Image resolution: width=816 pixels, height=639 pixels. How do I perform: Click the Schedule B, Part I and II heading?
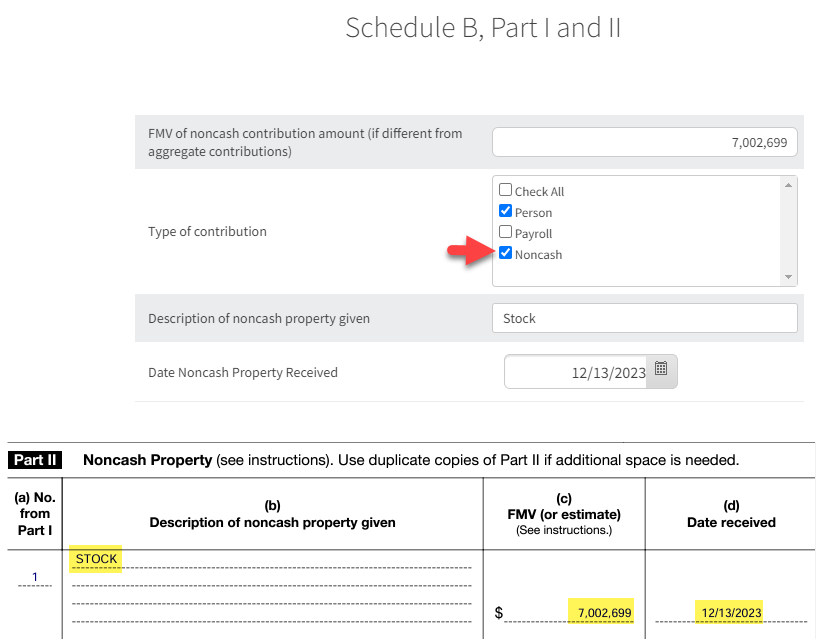[483, 28]
